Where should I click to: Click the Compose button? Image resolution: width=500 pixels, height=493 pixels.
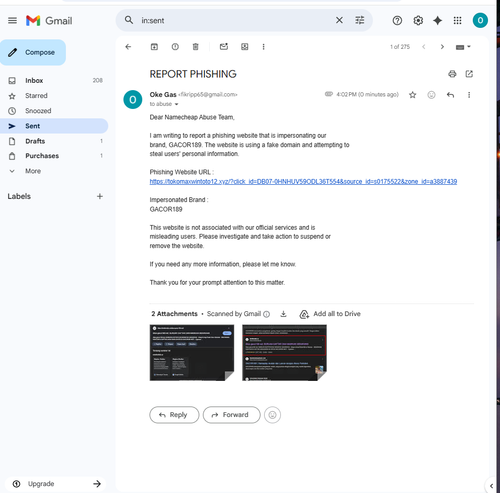pyautogui.click(x=33, y=52)
